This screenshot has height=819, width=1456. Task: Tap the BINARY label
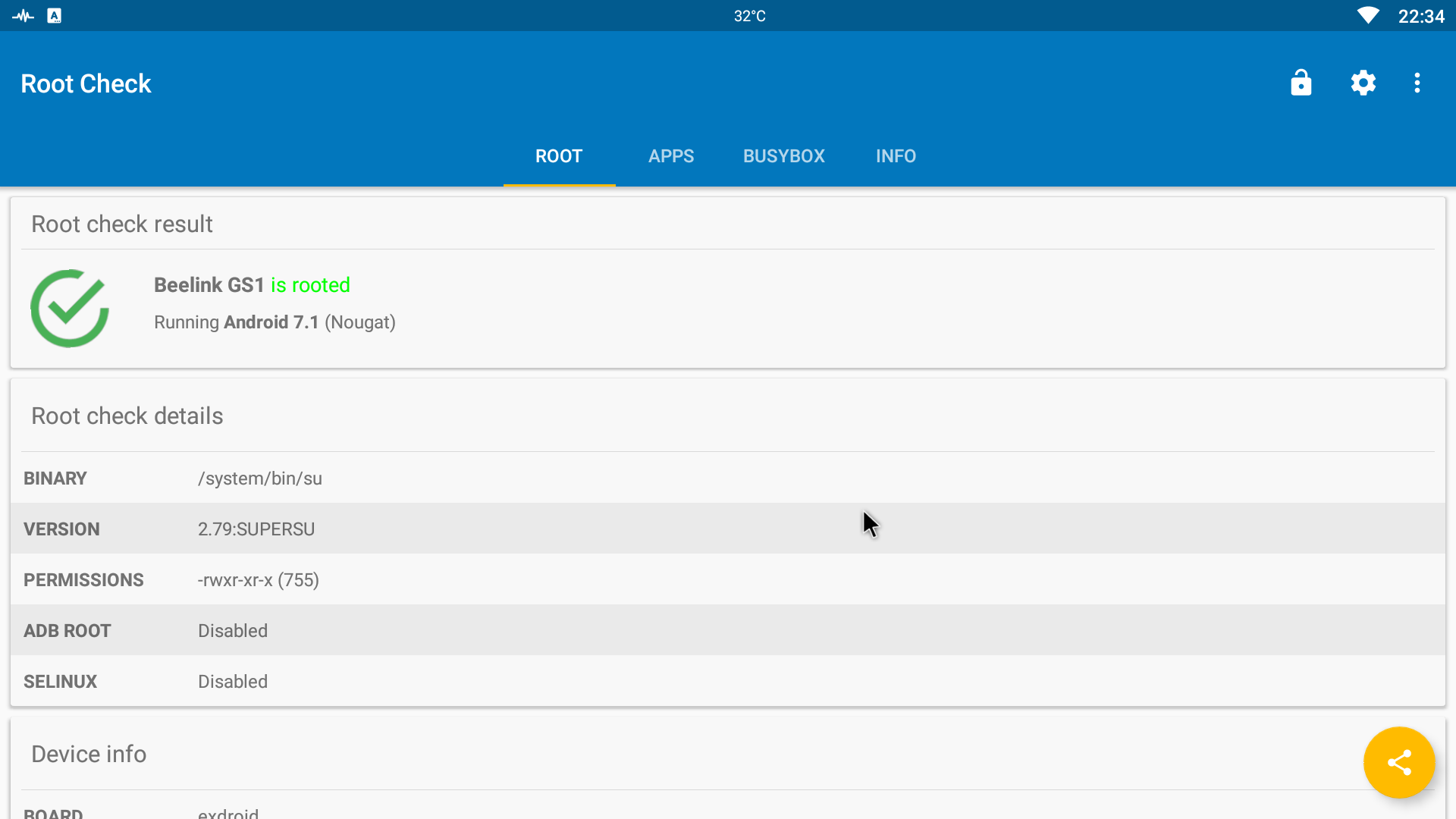pos(55,479)
